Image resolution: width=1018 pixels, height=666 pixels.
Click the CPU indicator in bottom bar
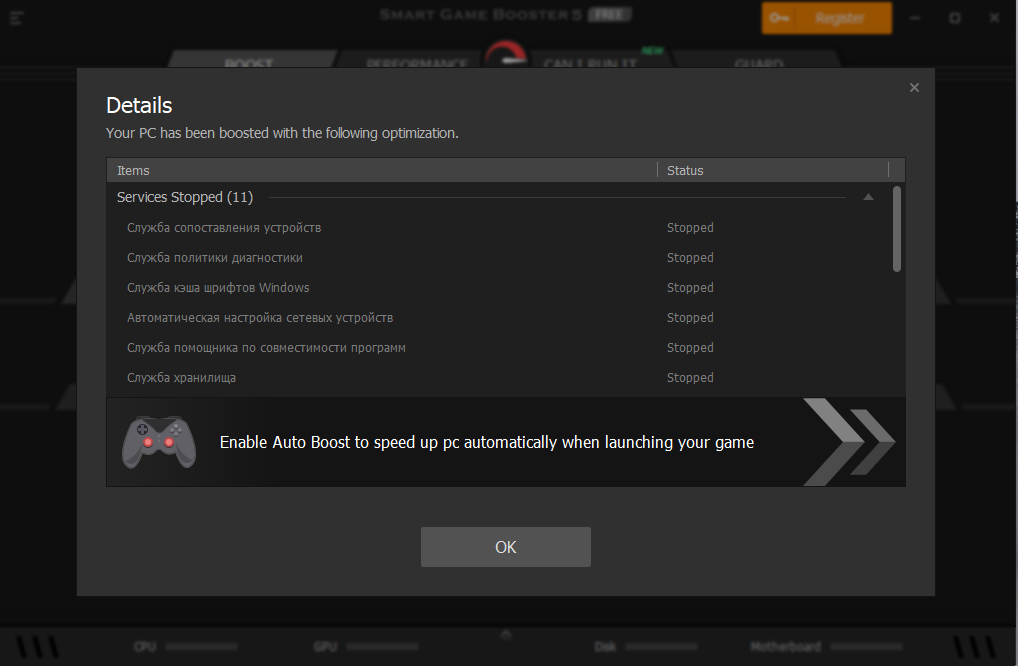pos(185,647)
